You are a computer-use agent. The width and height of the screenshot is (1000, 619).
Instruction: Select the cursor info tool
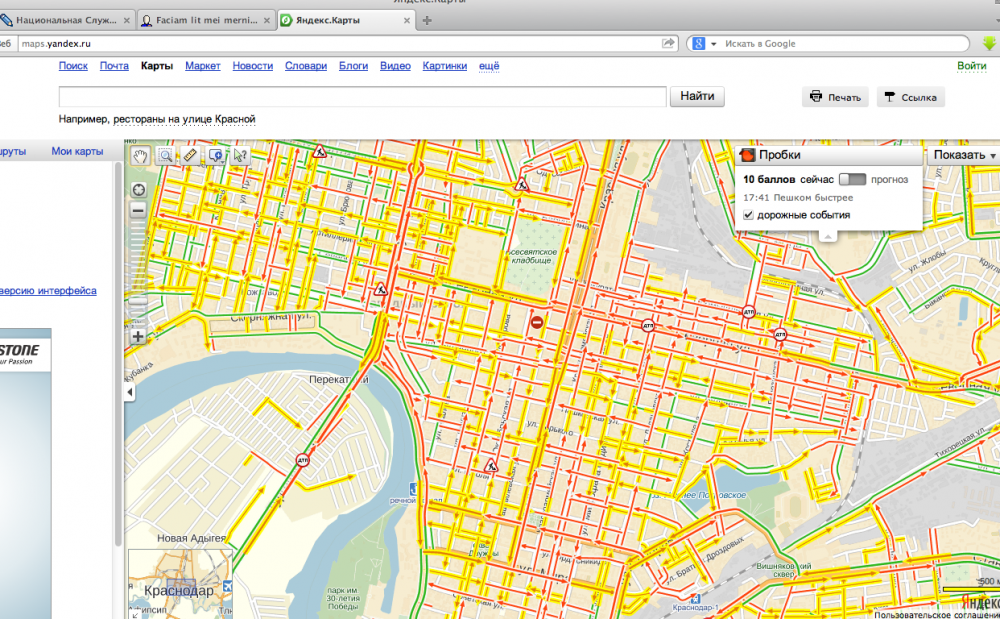240,155
